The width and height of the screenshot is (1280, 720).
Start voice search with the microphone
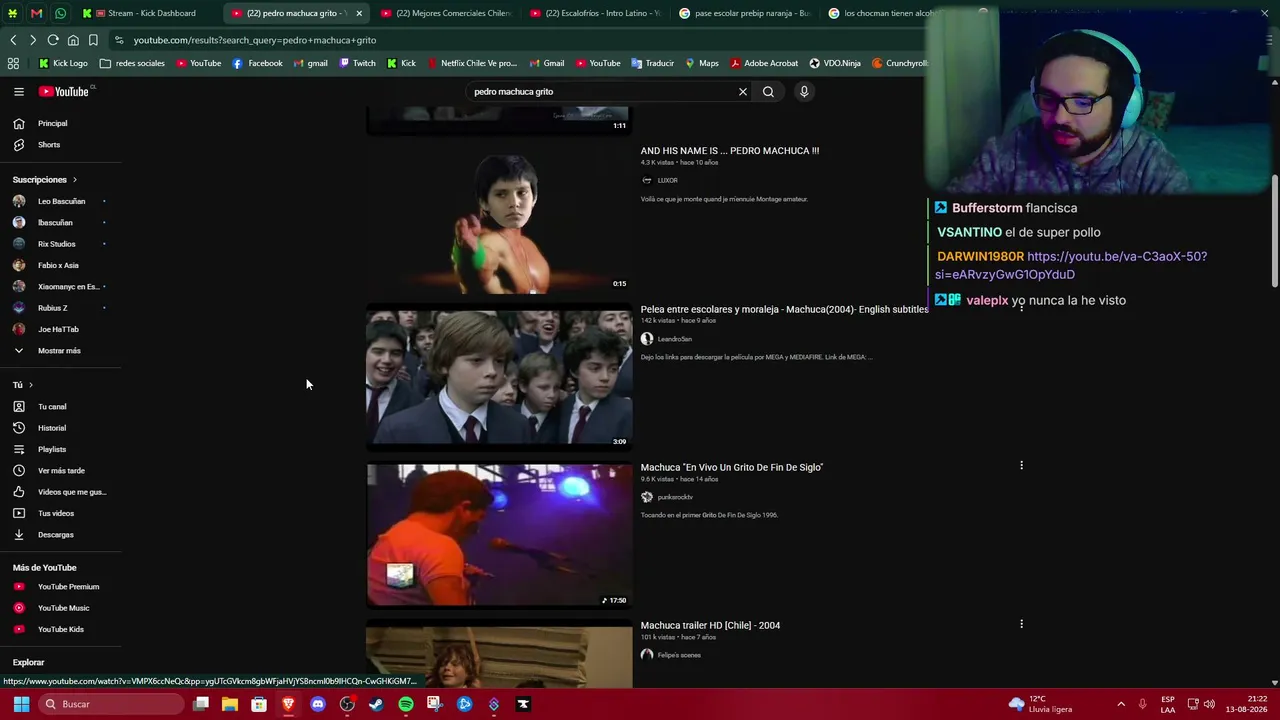(x=804, y=92)
